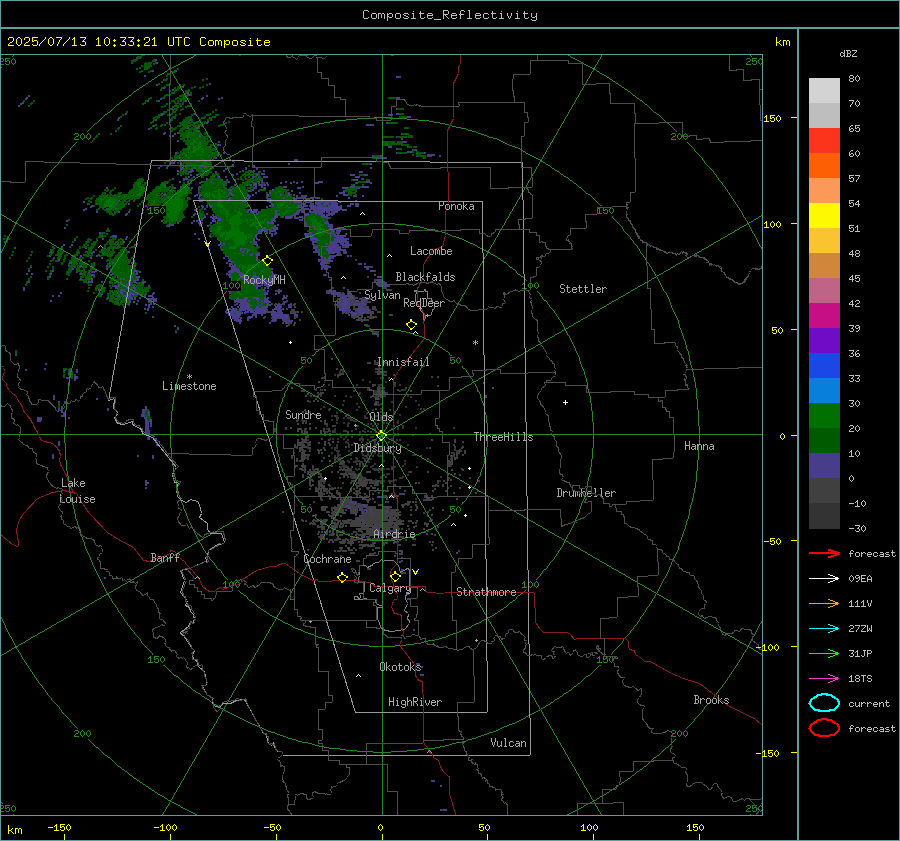Select the red 'forecast' ellipse legend icon
900x841 pixels.
(824, 728)
